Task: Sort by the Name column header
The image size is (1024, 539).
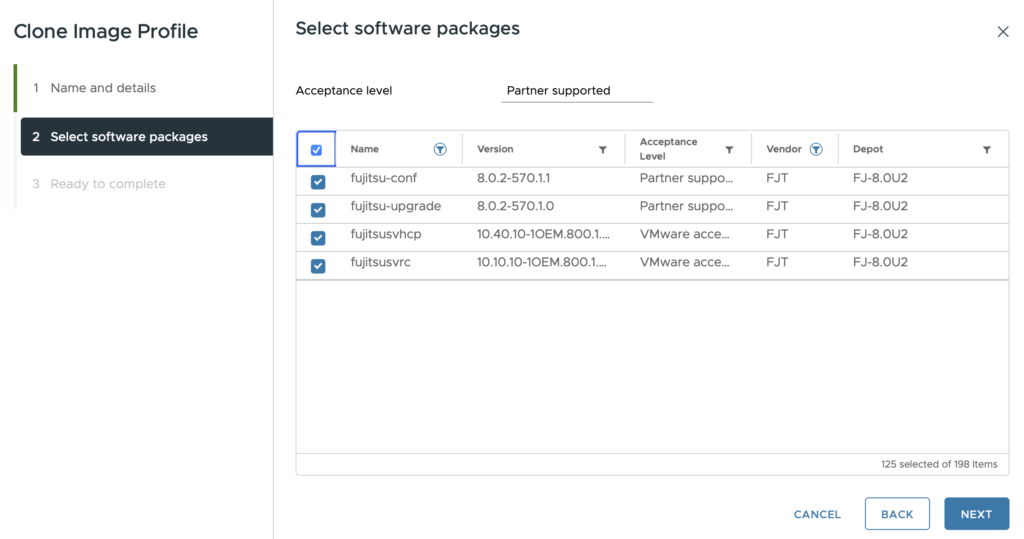Action: (x=365, y=150)
